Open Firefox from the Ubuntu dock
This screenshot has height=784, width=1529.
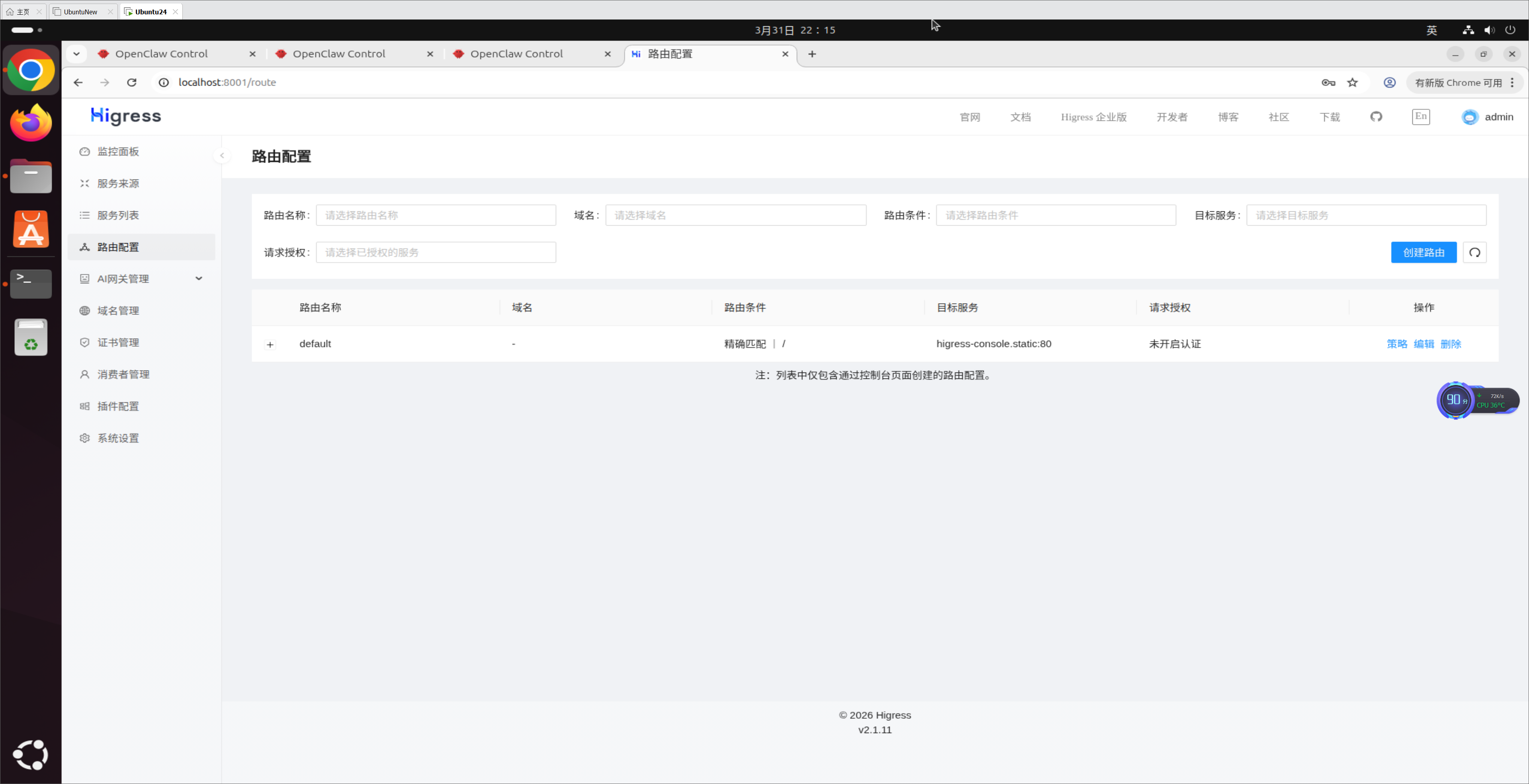tap(31, 123)
